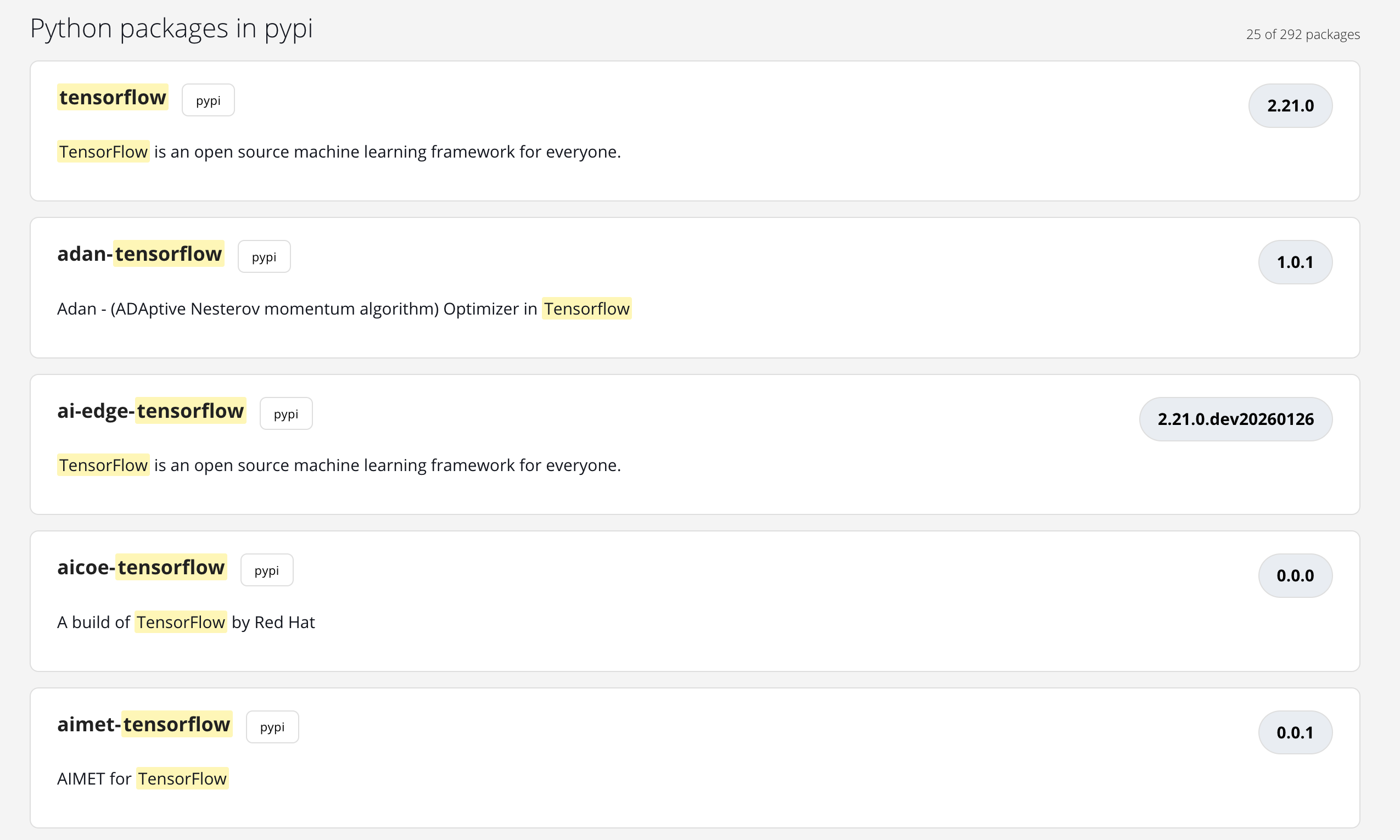
Task: Click the pypi badge next to ai-edge-tensorflow
Action: (x=287, y=413)
